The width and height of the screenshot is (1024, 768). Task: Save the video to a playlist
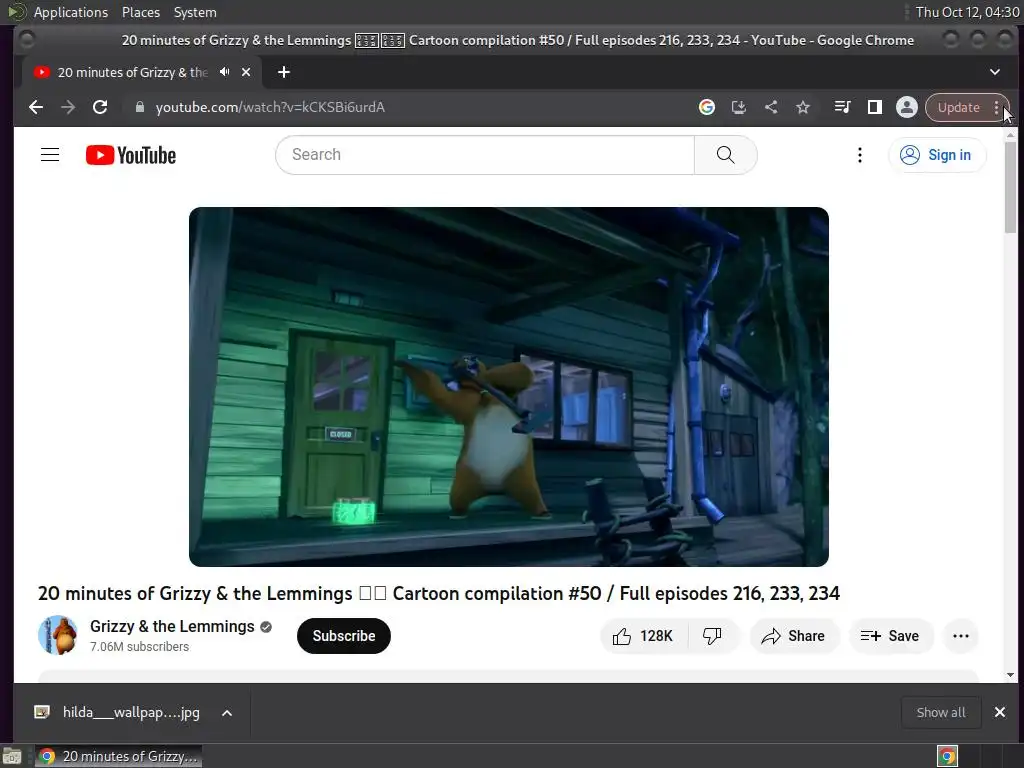click(891, 636)
